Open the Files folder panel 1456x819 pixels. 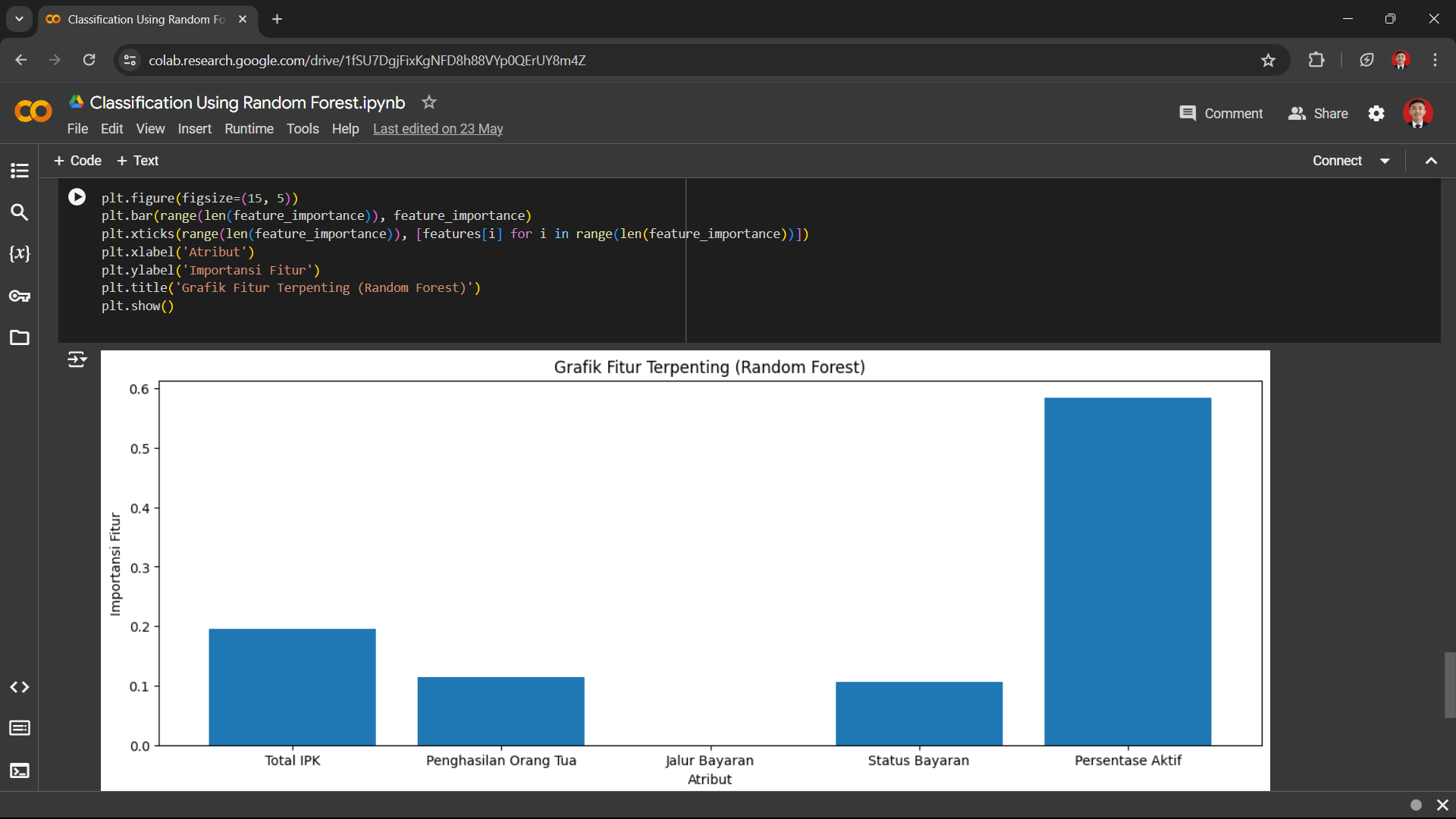[x=20, y=337]
